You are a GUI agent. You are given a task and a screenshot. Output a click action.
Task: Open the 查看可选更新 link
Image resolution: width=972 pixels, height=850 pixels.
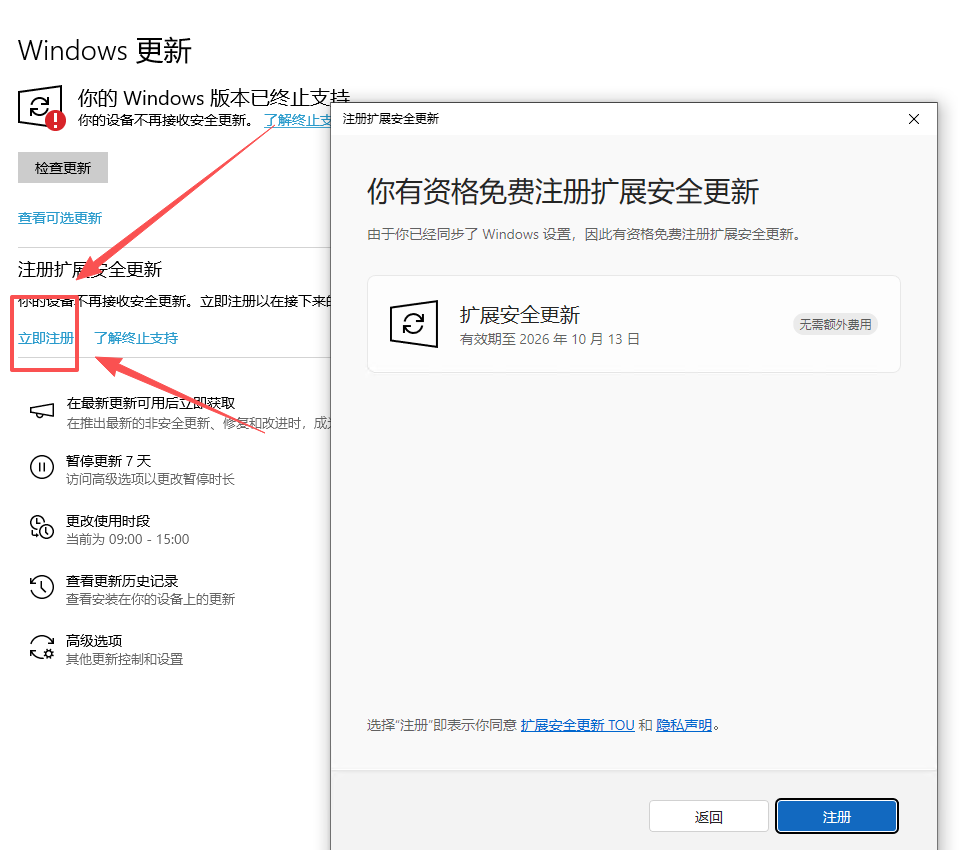(60, 218)
